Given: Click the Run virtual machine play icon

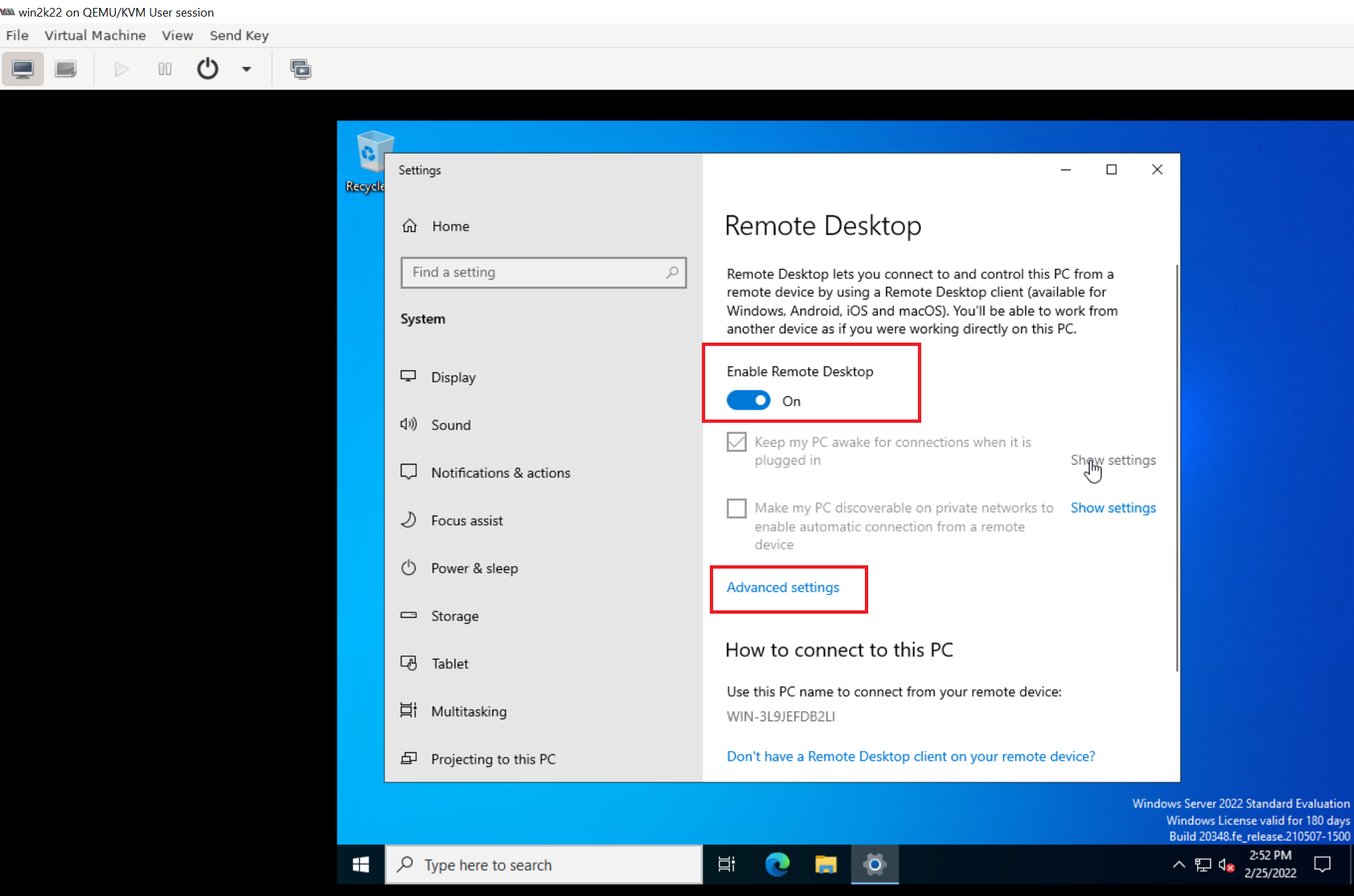Looking at the screenshot, I should tap(121, 69).
